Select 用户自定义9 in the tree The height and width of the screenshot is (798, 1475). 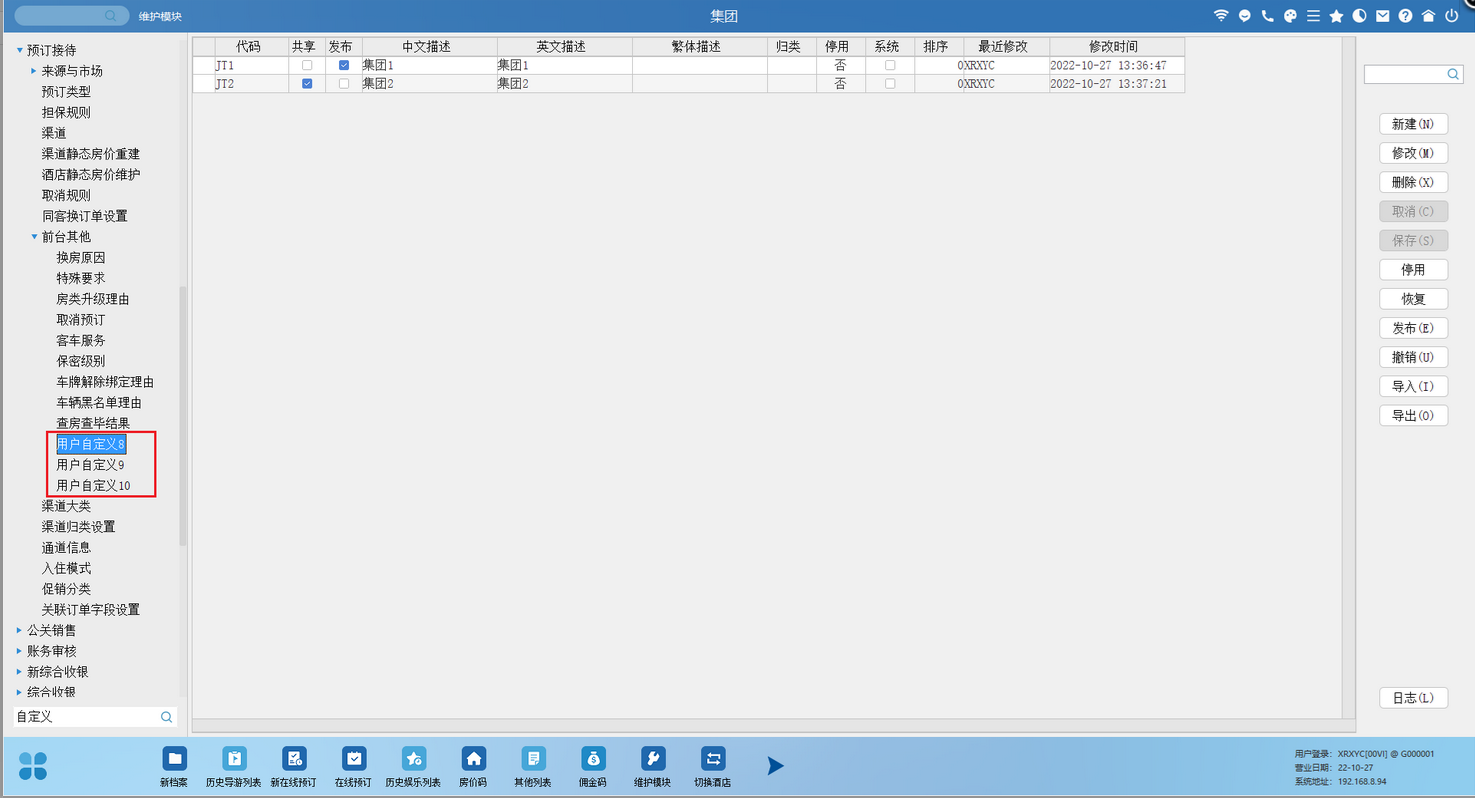(x=90, y=465)
